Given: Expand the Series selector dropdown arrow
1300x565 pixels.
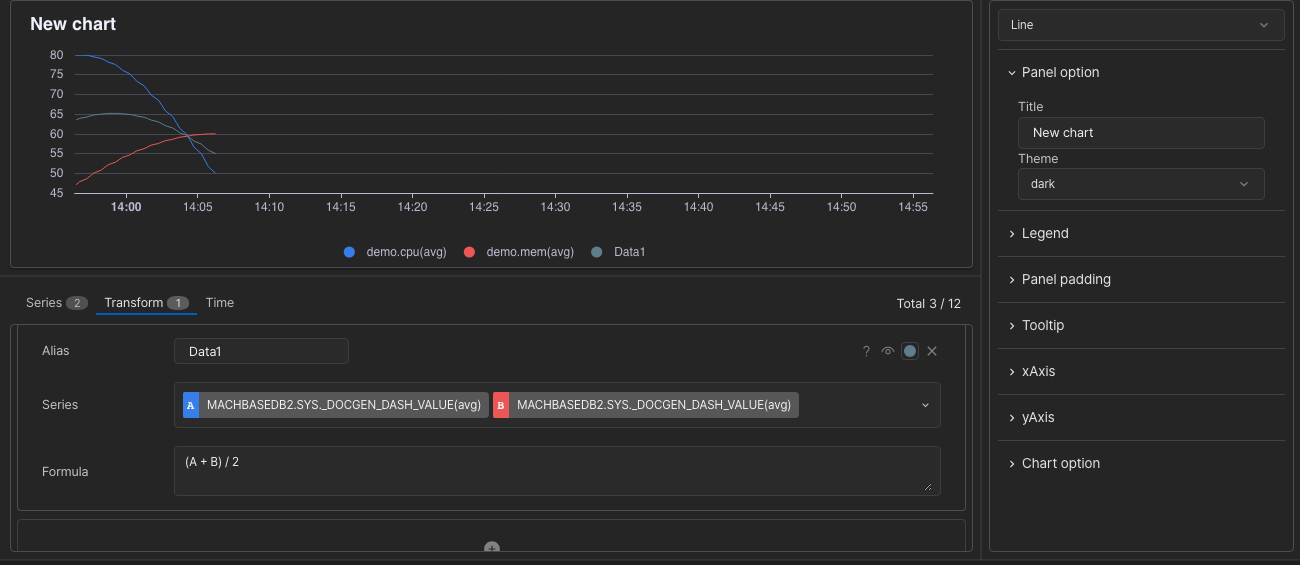Looking at the screenshot, I should coord(925,405).
